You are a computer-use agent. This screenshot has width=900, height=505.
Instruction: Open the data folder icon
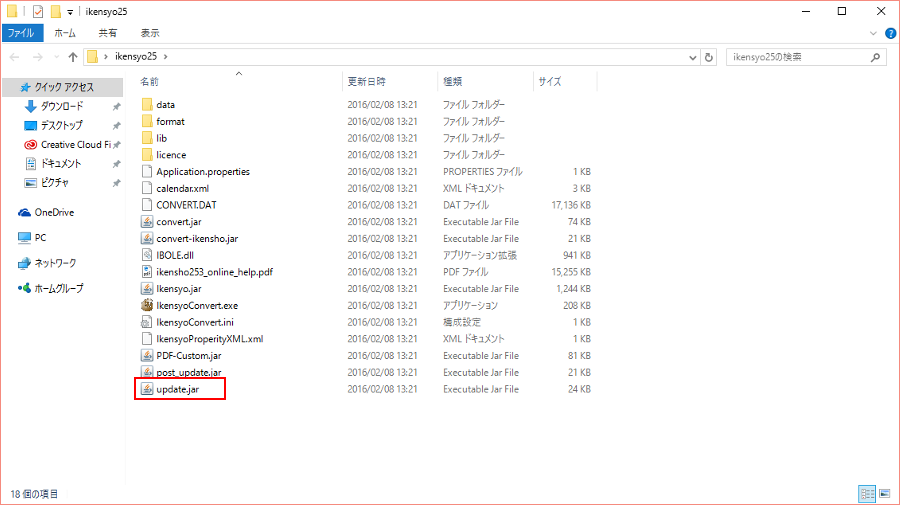coord(147,104)
